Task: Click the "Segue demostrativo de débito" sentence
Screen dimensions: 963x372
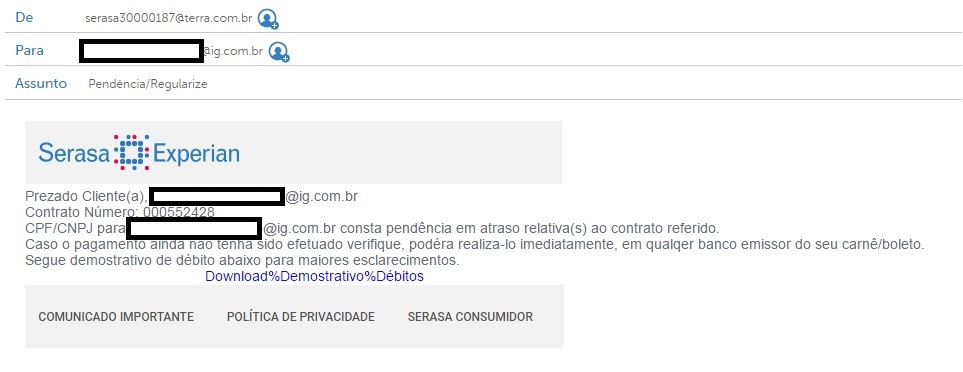Action: pyautogui.click(x=242, y=260)
